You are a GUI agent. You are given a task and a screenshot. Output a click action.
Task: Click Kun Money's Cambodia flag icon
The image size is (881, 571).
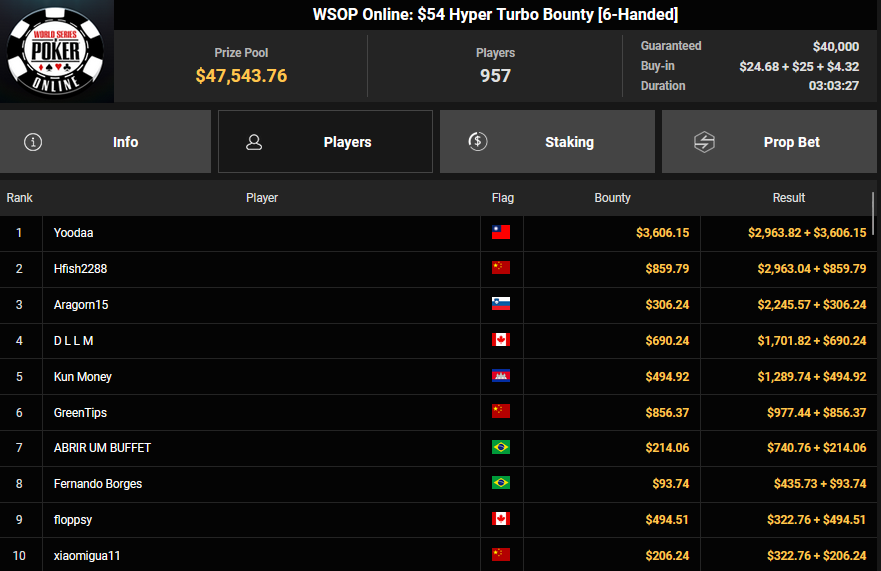tap(501, 377)
